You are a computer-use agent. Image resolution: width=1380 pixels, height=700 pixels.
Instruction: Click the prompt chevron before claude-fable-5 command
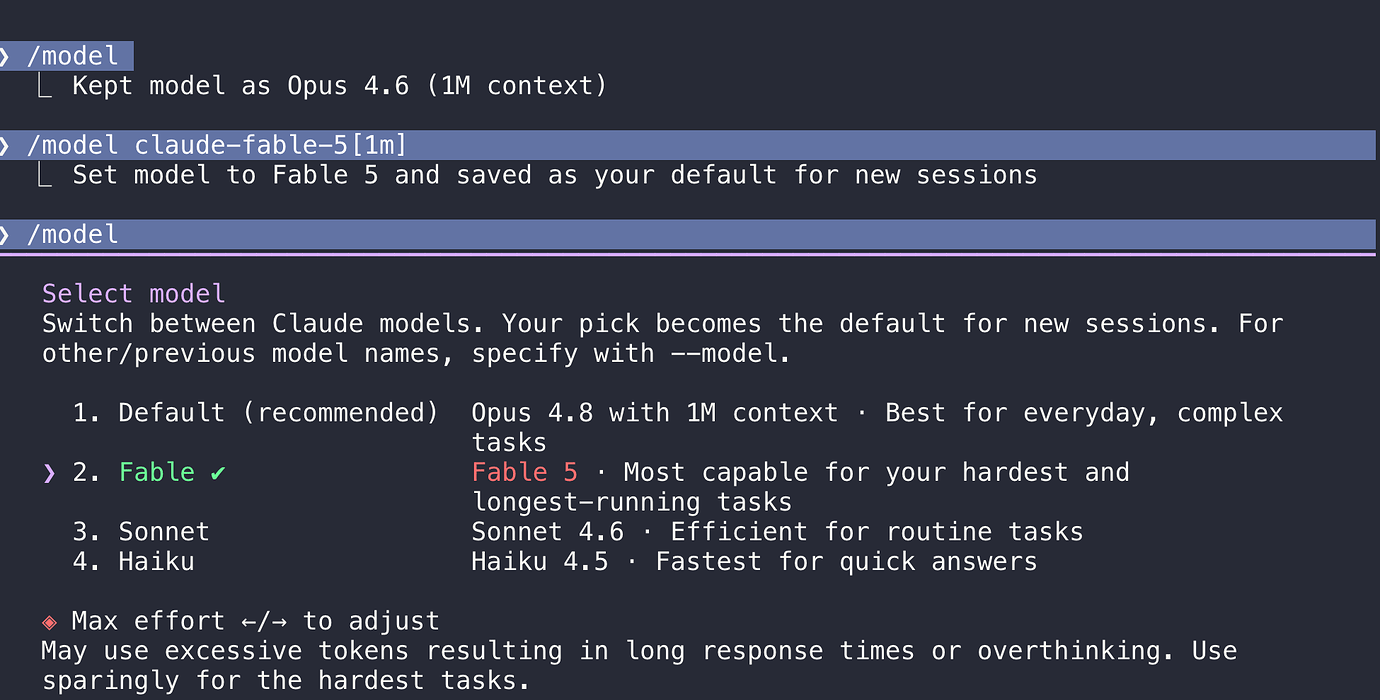(x=4, y=145)
